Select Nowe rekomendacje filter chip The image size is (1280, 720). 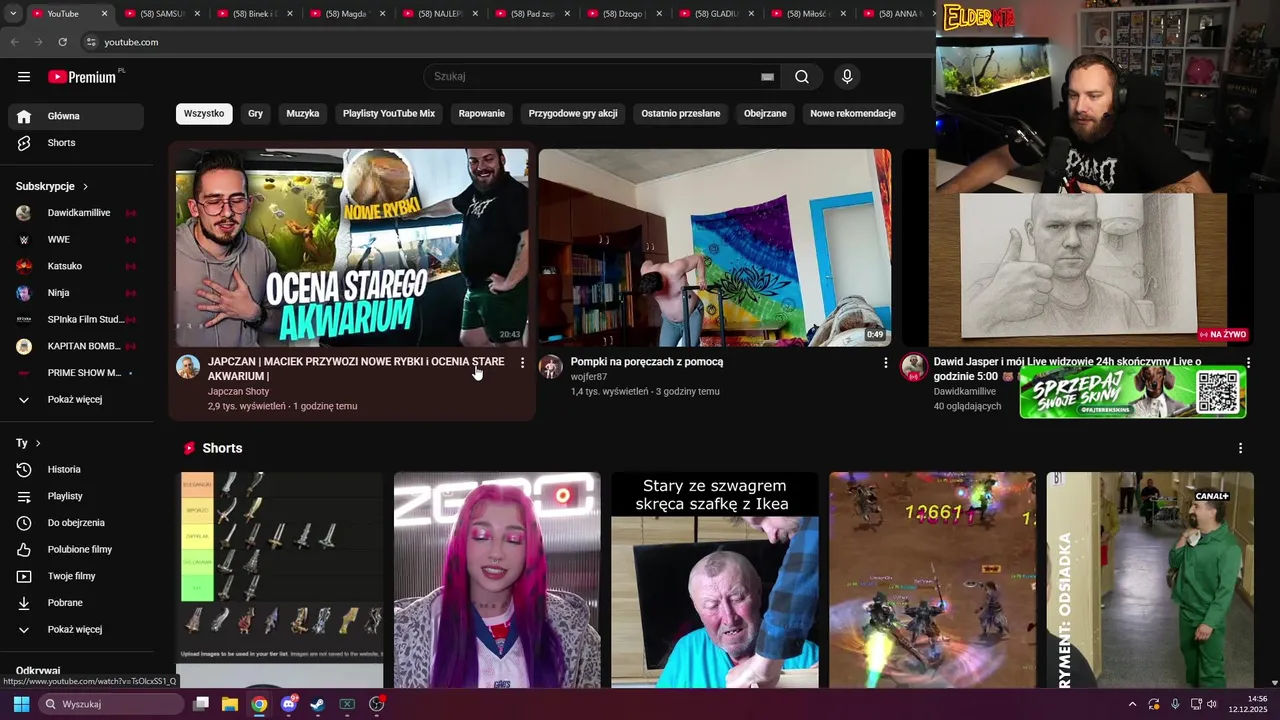click(853, 114)
